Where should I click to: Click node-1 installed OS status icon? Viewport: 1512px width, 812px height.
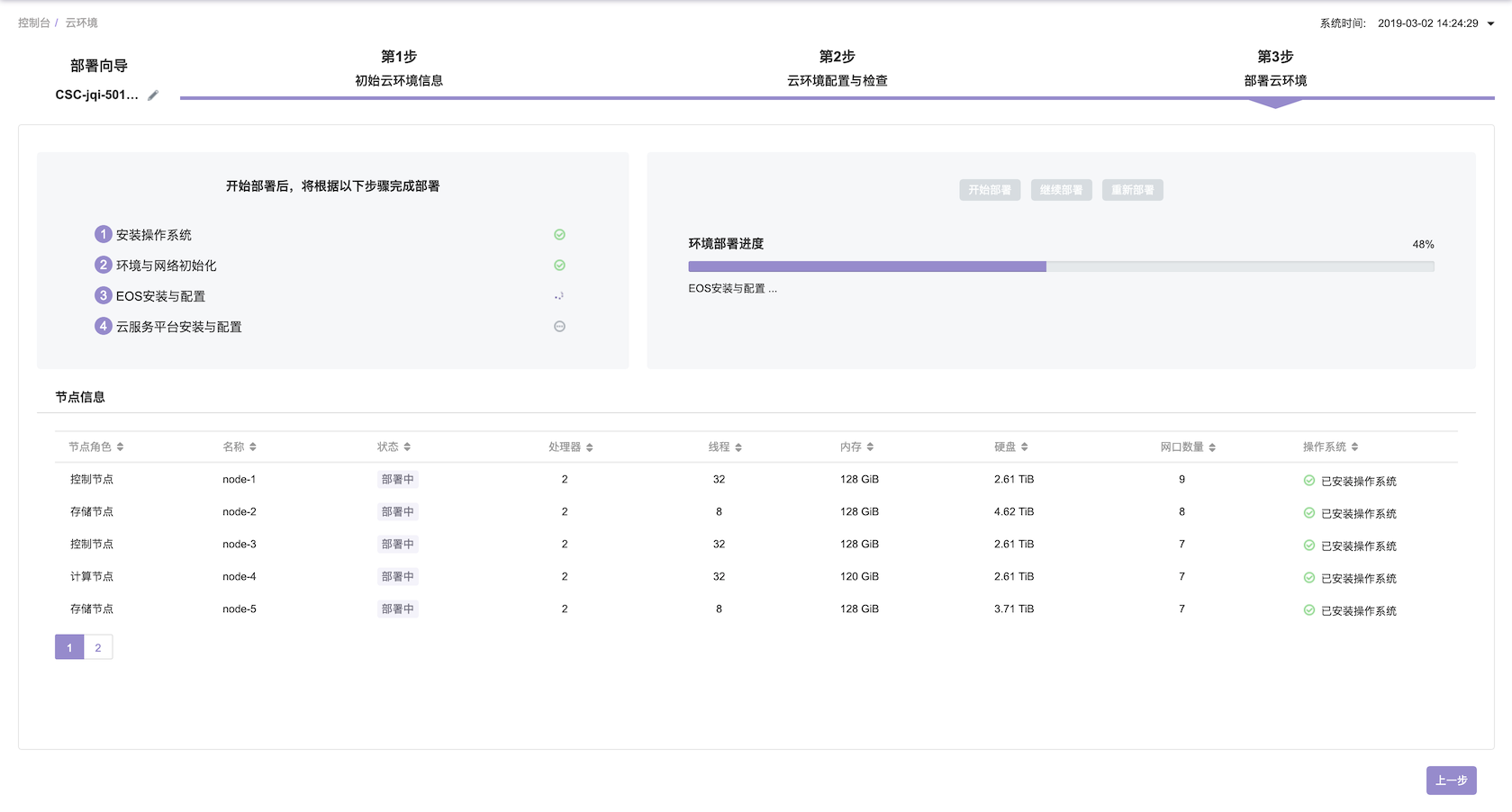[x=1309, y=481]
